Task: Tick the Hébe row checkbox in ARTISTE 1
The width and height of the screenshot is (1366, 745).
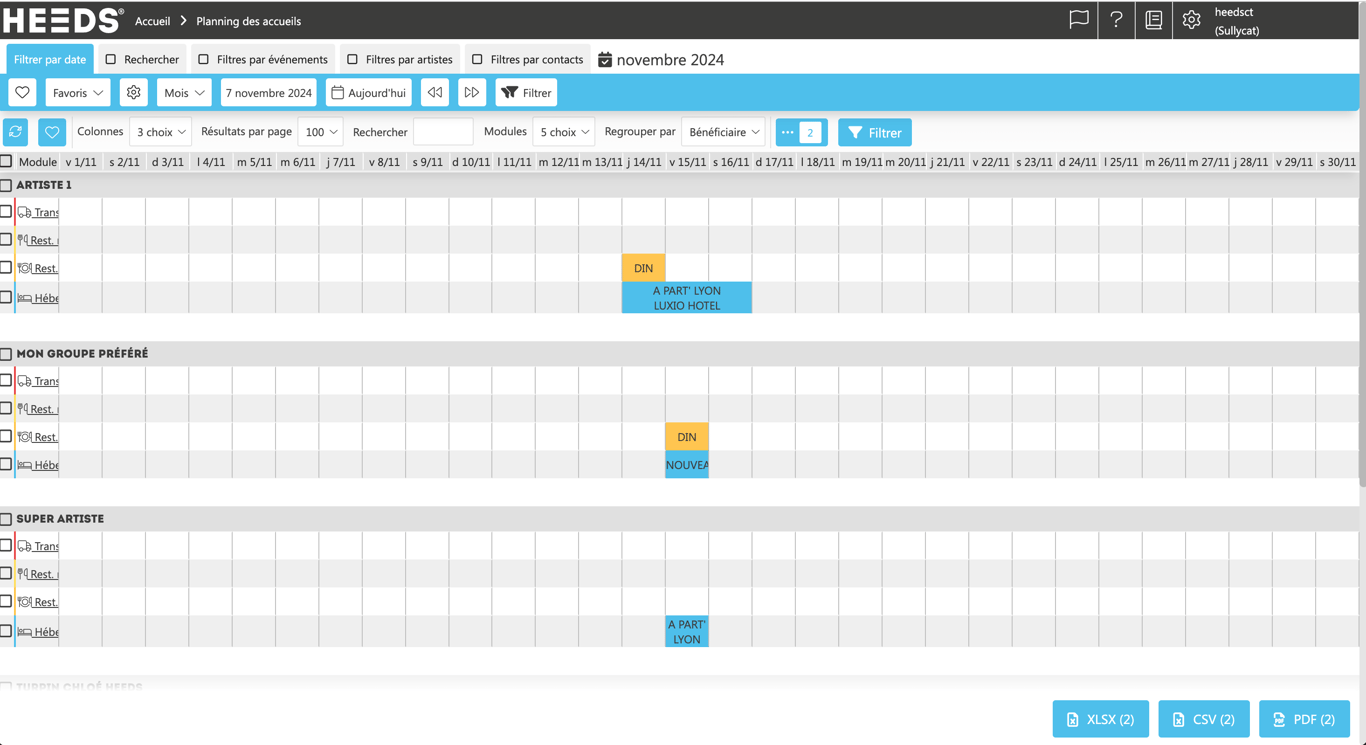Action: 6,297
